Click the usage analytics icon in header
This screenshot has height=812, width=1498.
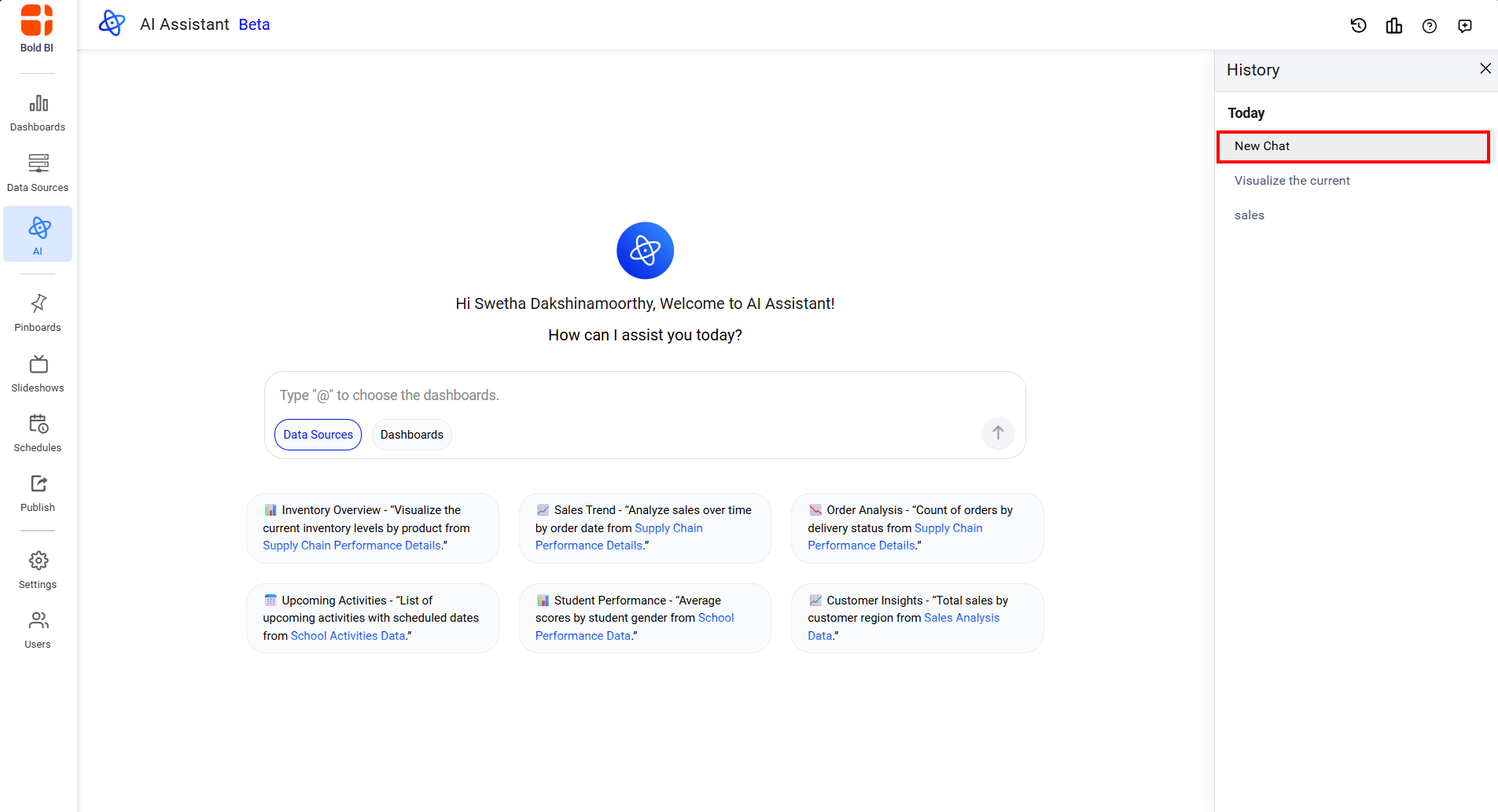click(1394, 26)
